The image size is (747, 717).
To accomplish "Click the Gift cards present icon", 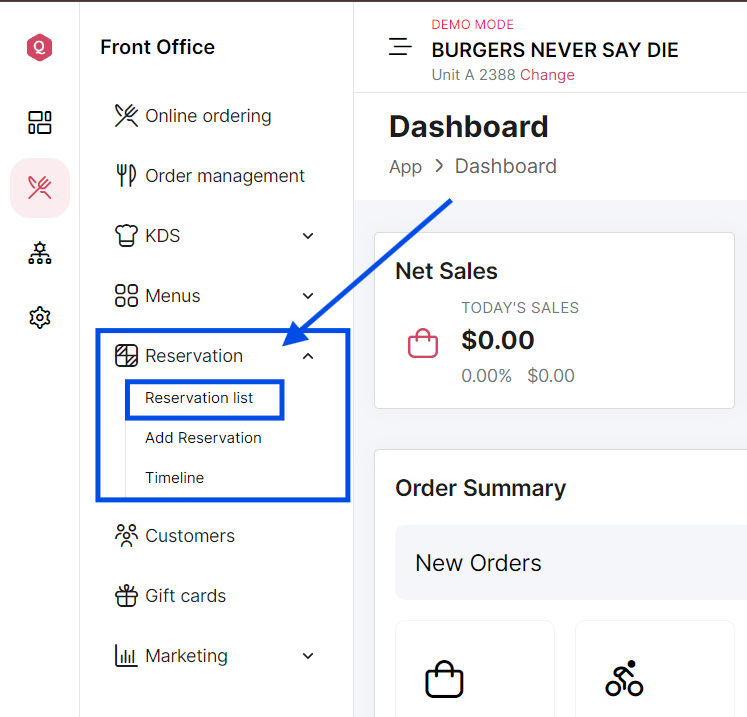I will (126, 596).
